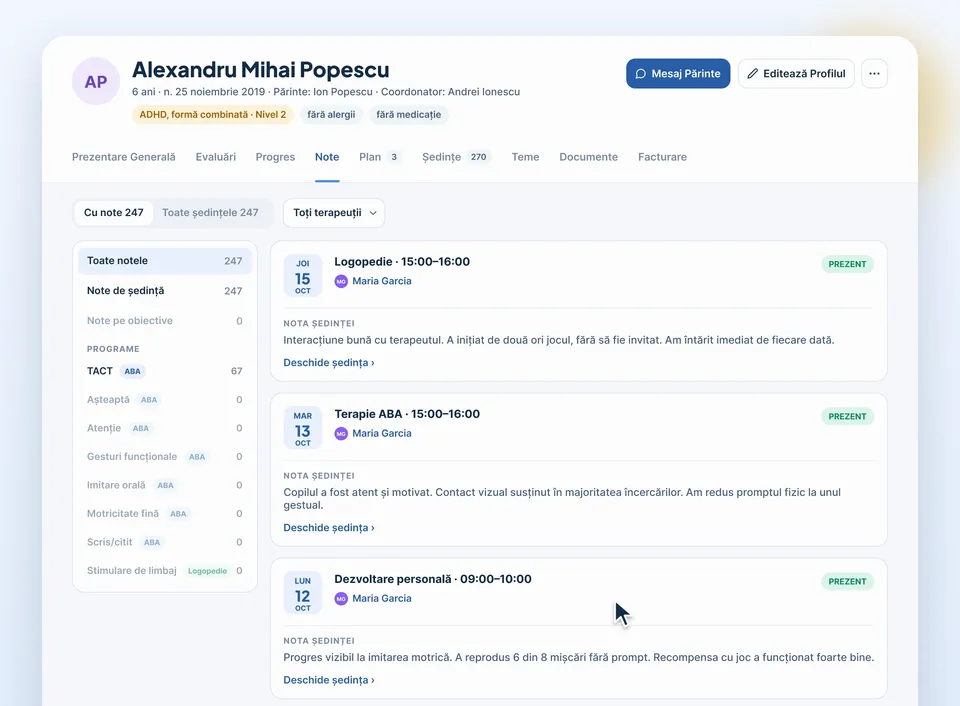Select Toate notele in the sidebar
The height and width of the screenshot is (706, 960).
(165, 261)
